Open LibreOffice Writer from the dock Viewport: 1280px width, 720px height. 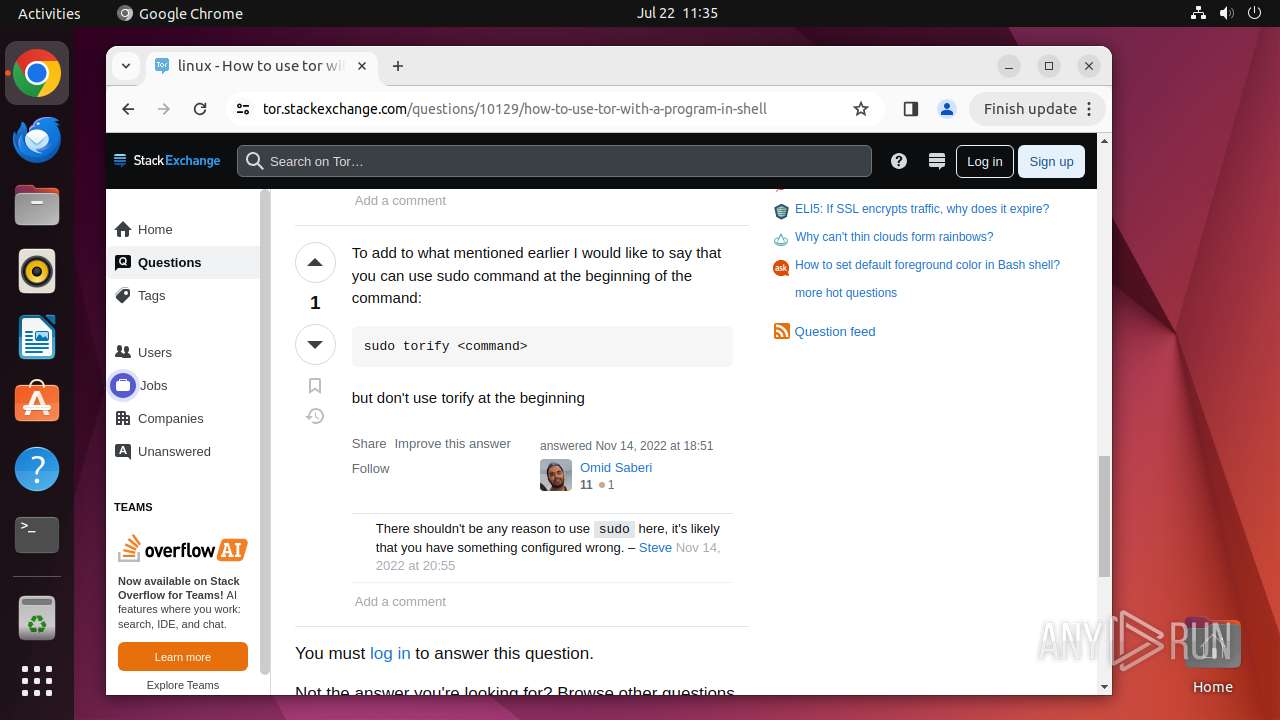[37, 337]
